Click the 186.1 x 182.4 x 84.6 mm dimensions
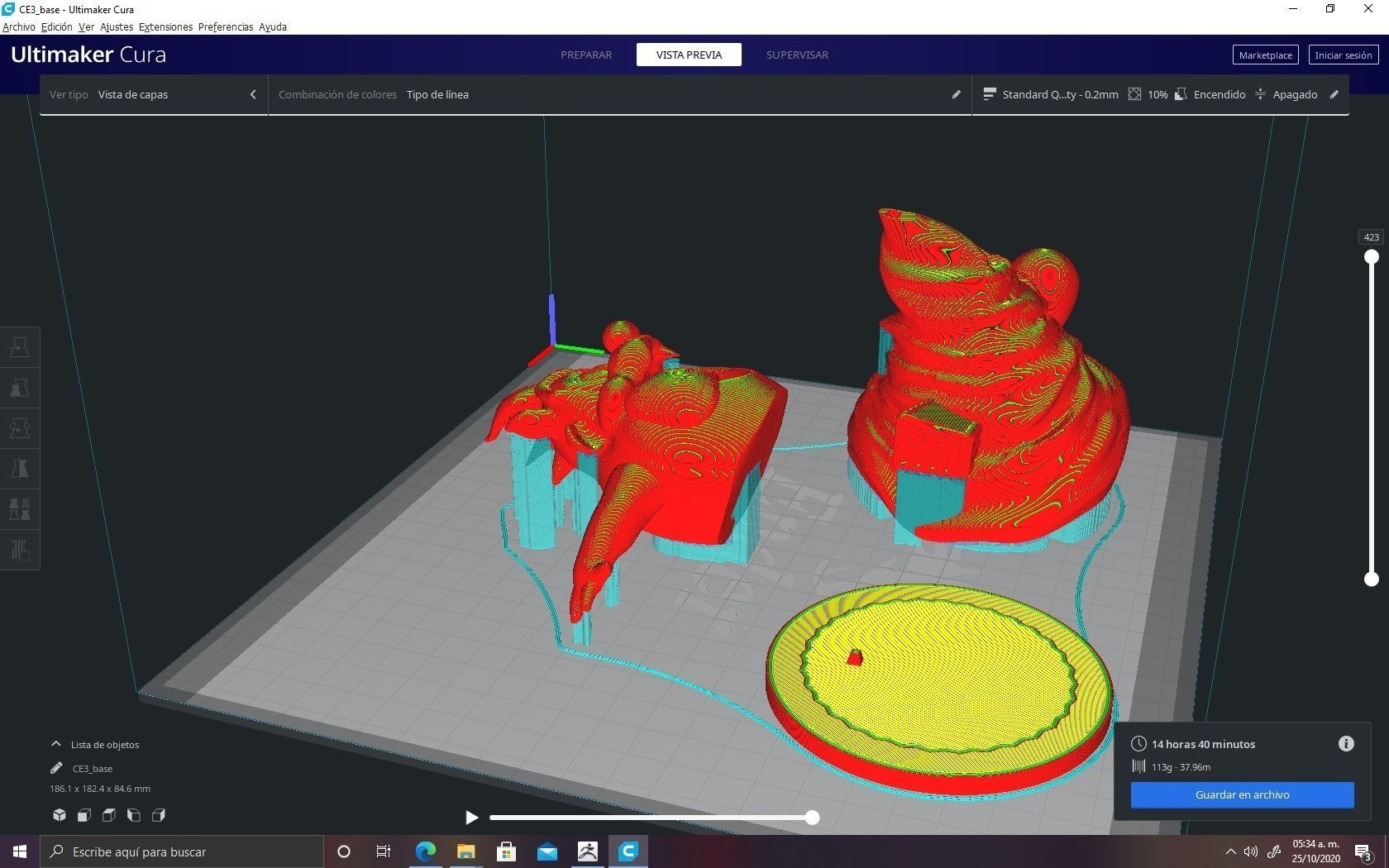 (100, 789)
